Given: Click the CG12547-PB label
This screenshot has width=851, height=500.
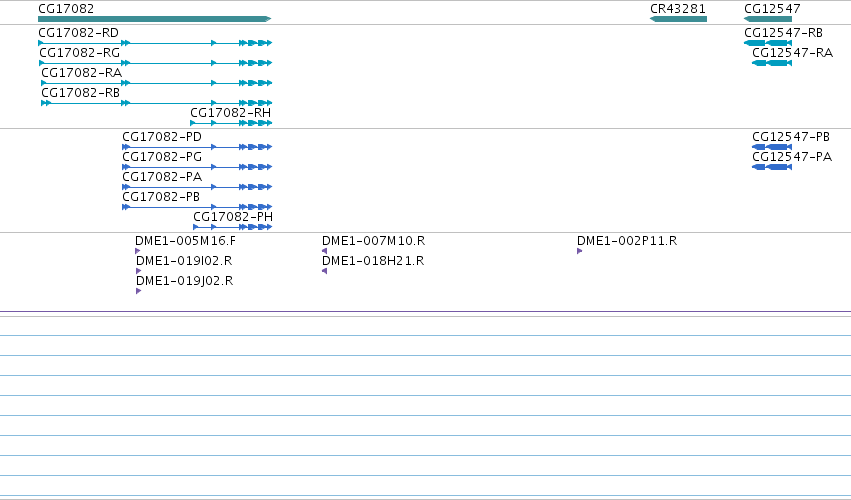Looking at the screenshot, I should [791, 137].
